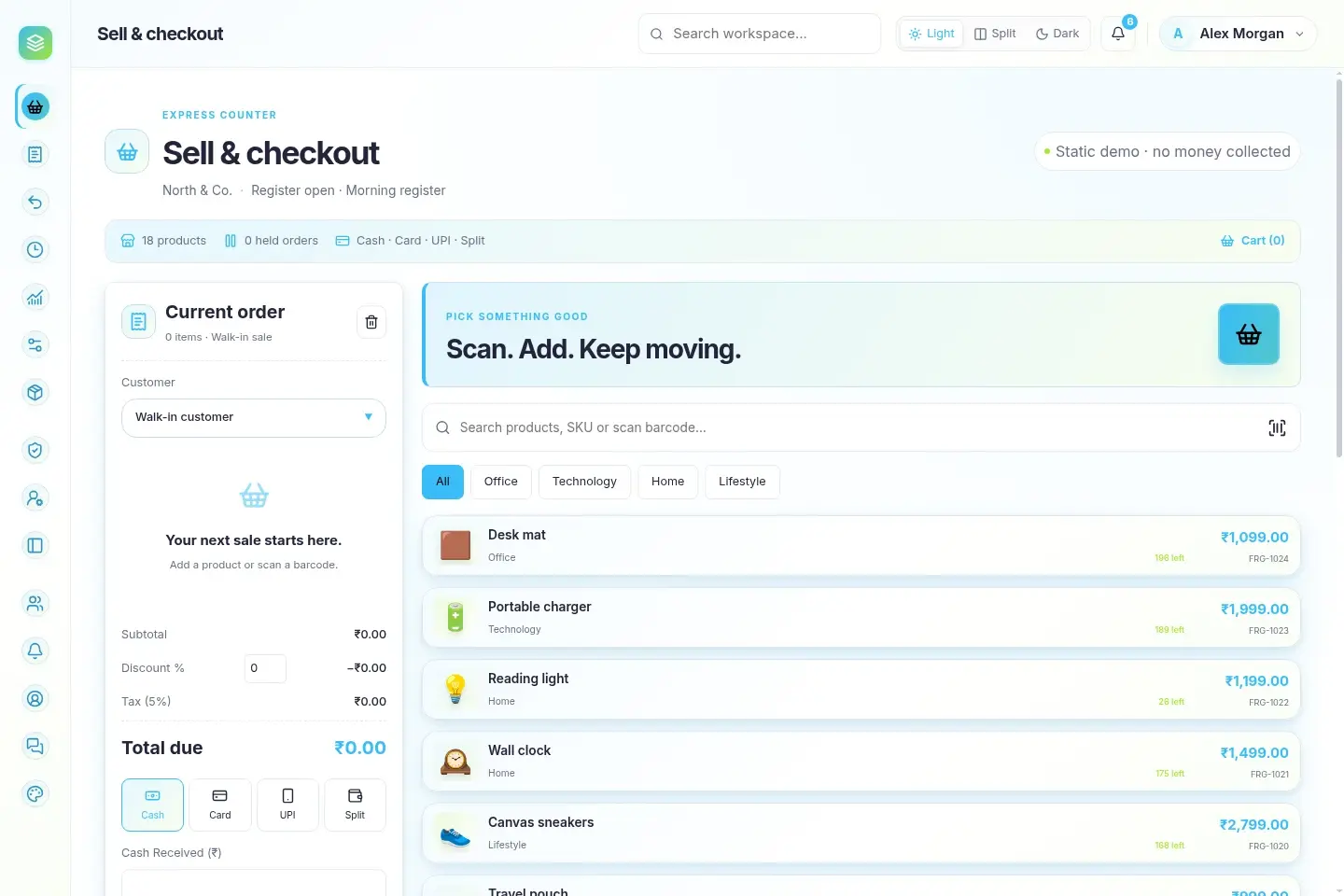The height and width of the screenshot is (896, 1344).
Task: Open the Cart (0) link
Action: pos(1253,241)
